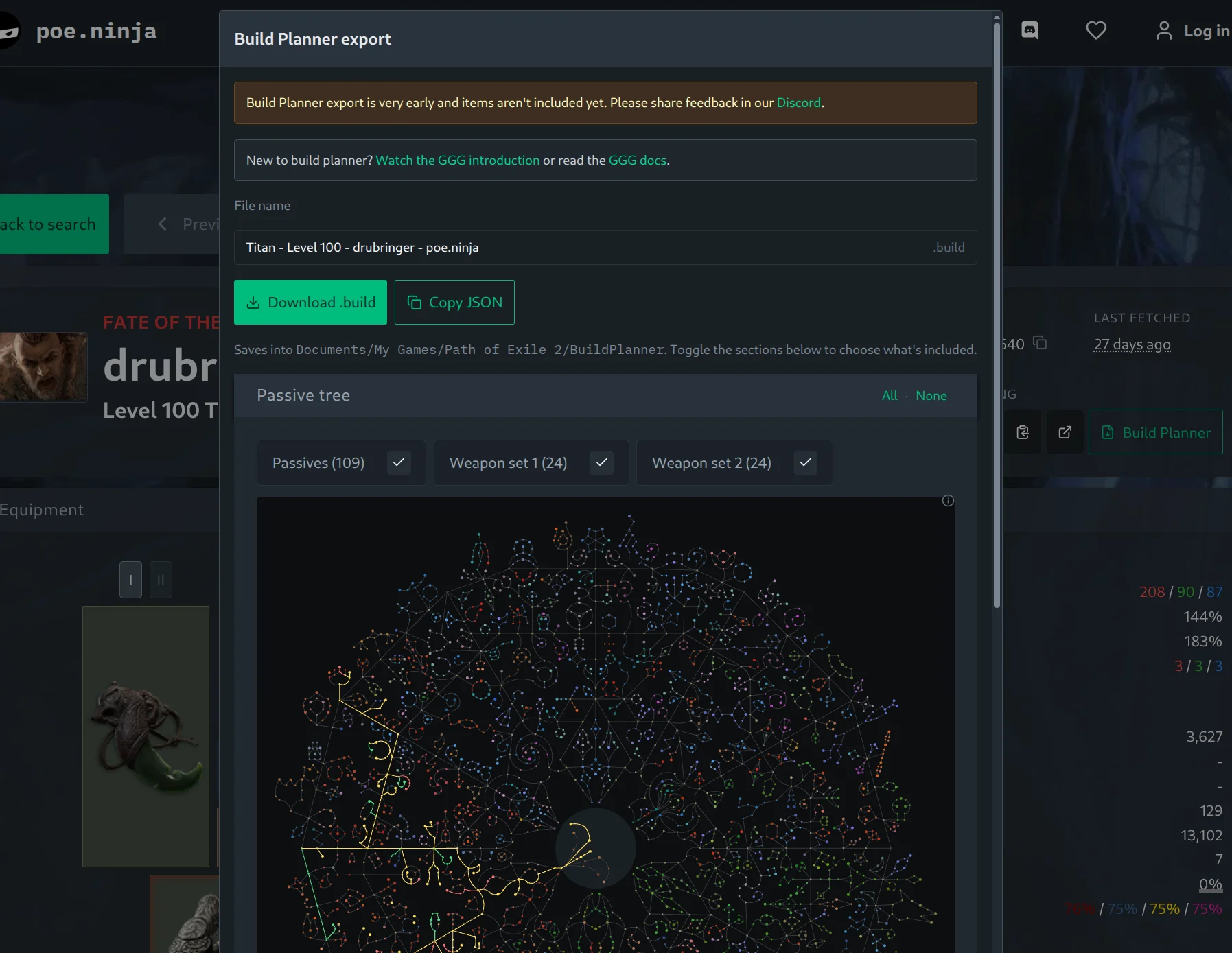Click the passive tree preview image
This screenshot has width=1232, height=953.
[x=605, y=725]
